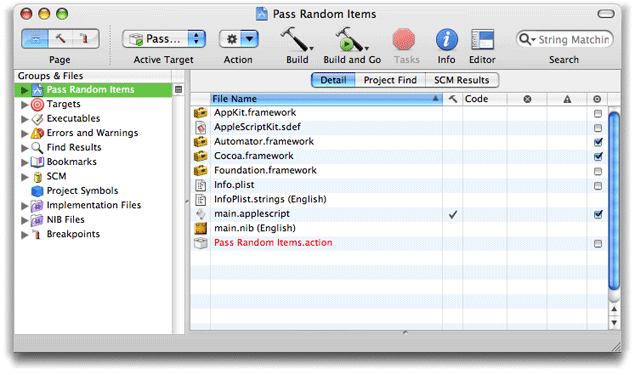Click the main.applescript file icon
Image resolution: width=635 pixels, height=375 pixels.
tap(200, 214)
